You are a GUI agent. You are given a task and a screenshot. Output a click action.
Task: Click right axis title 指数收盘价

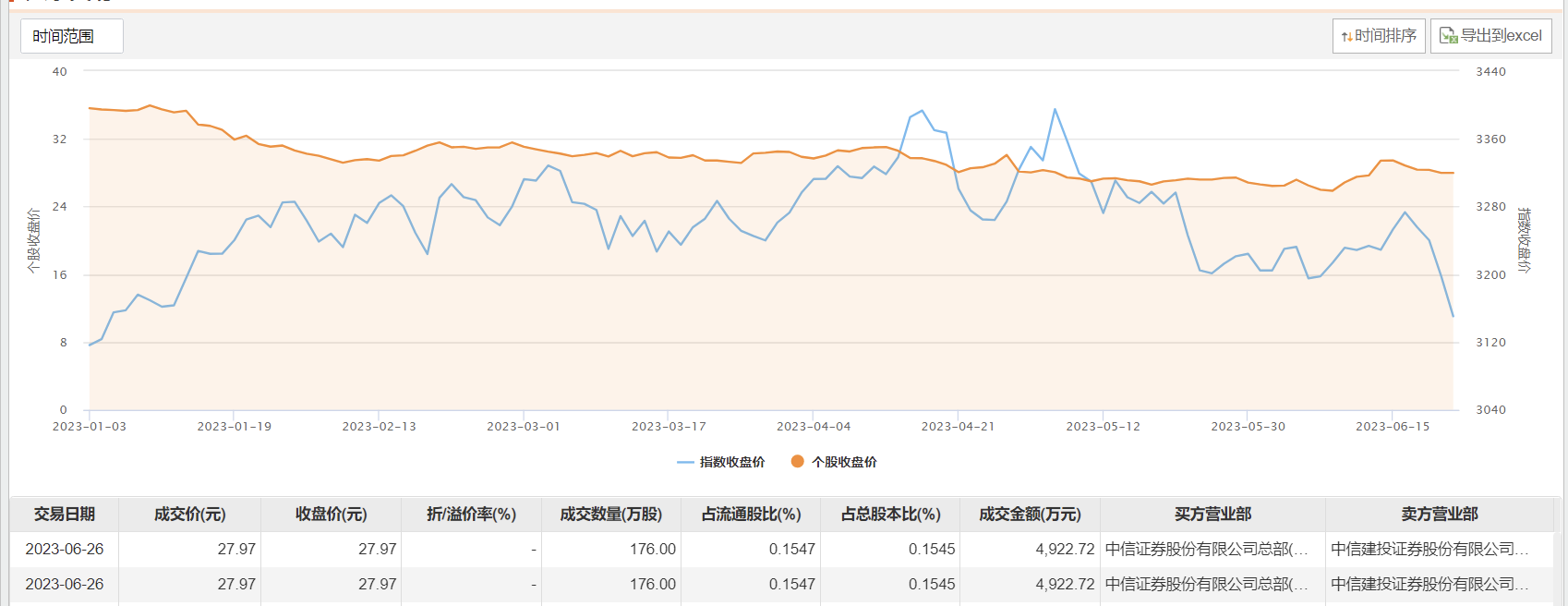[x=1525, y=240]
